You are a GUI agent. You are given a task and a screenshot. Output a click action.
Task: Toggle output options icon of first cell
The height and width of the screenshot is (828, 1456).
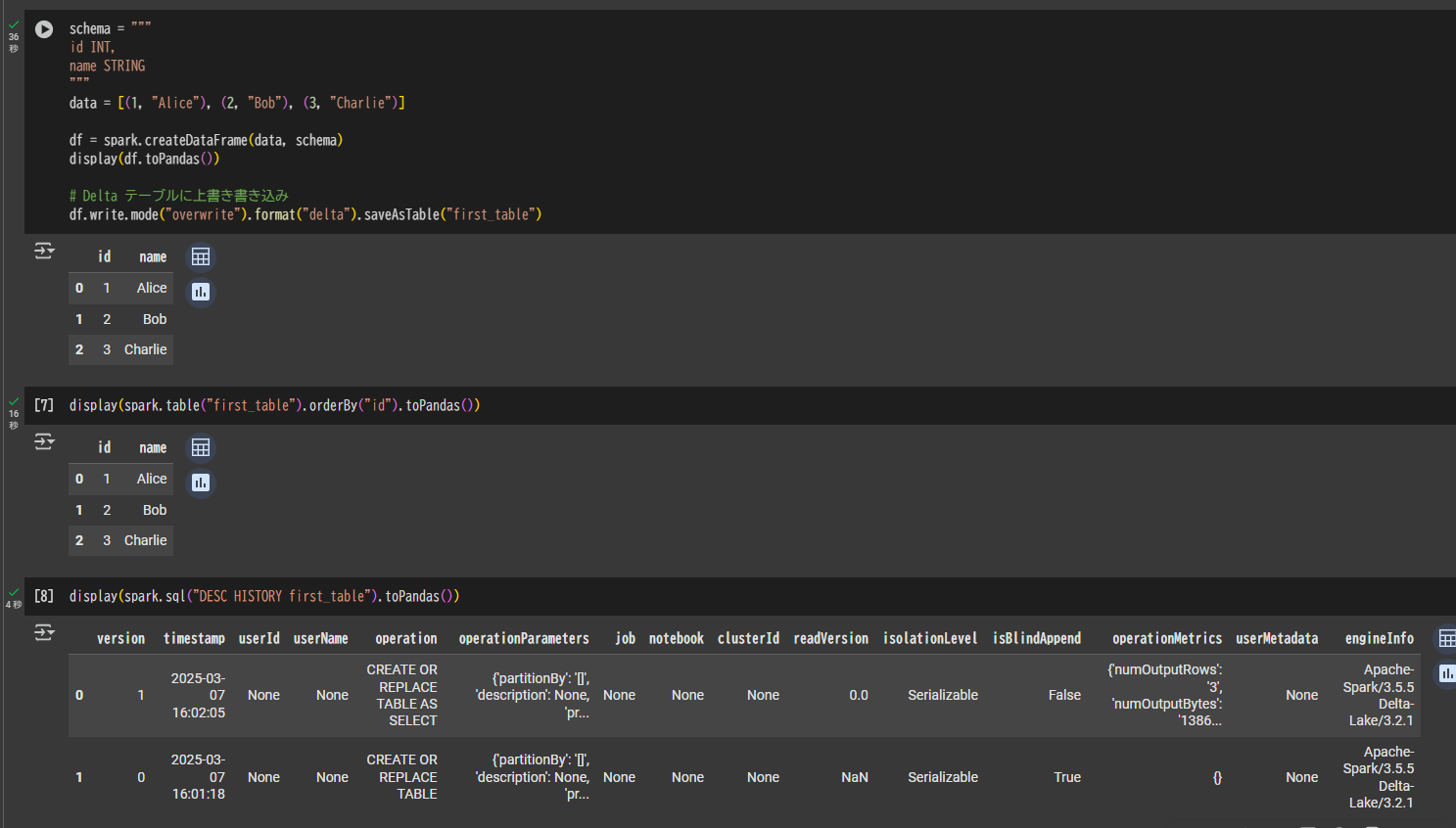[x=44, y=252]
